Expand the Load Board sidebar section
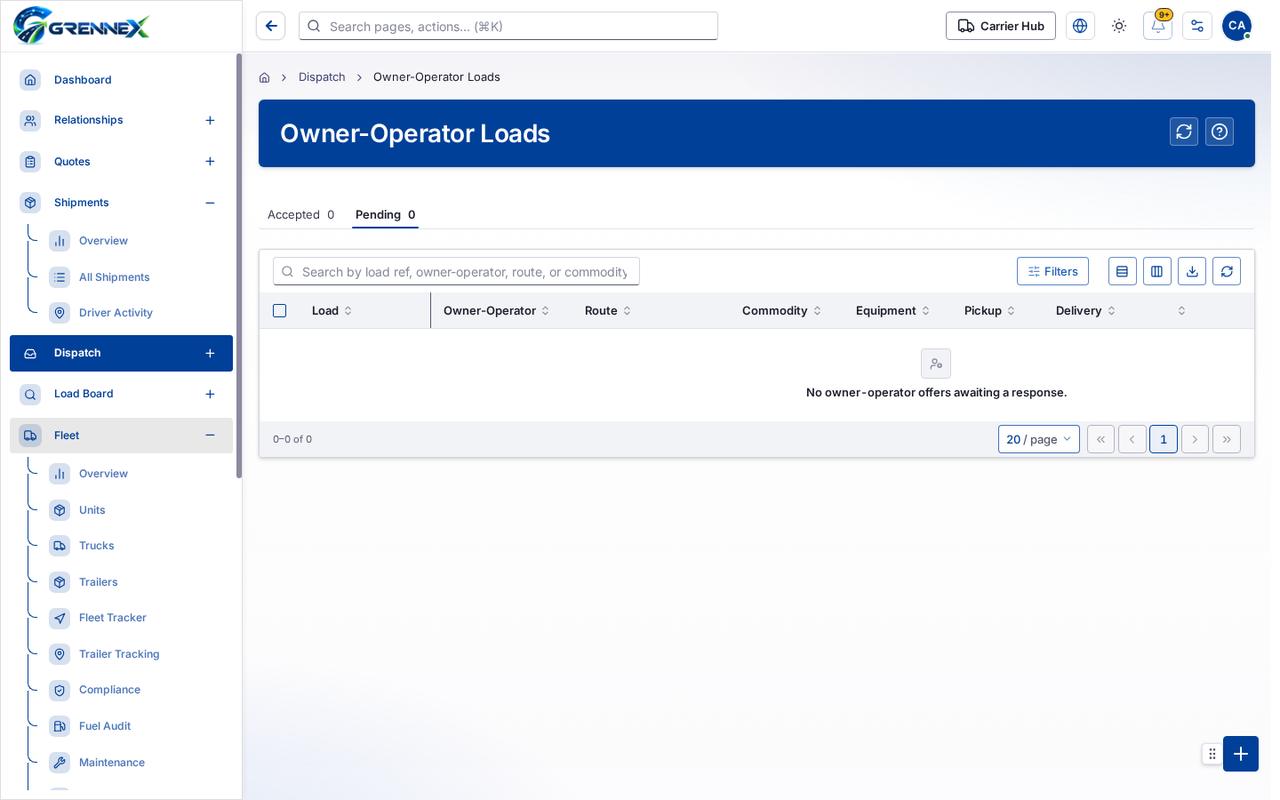Screen dimensions: 1280x800 click(x=210, y=394)
